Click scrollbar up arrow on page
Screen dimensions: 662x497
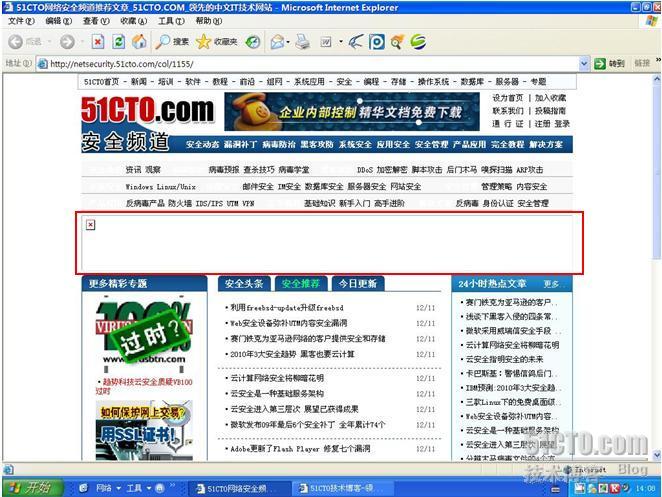click(x=657, y=79)
